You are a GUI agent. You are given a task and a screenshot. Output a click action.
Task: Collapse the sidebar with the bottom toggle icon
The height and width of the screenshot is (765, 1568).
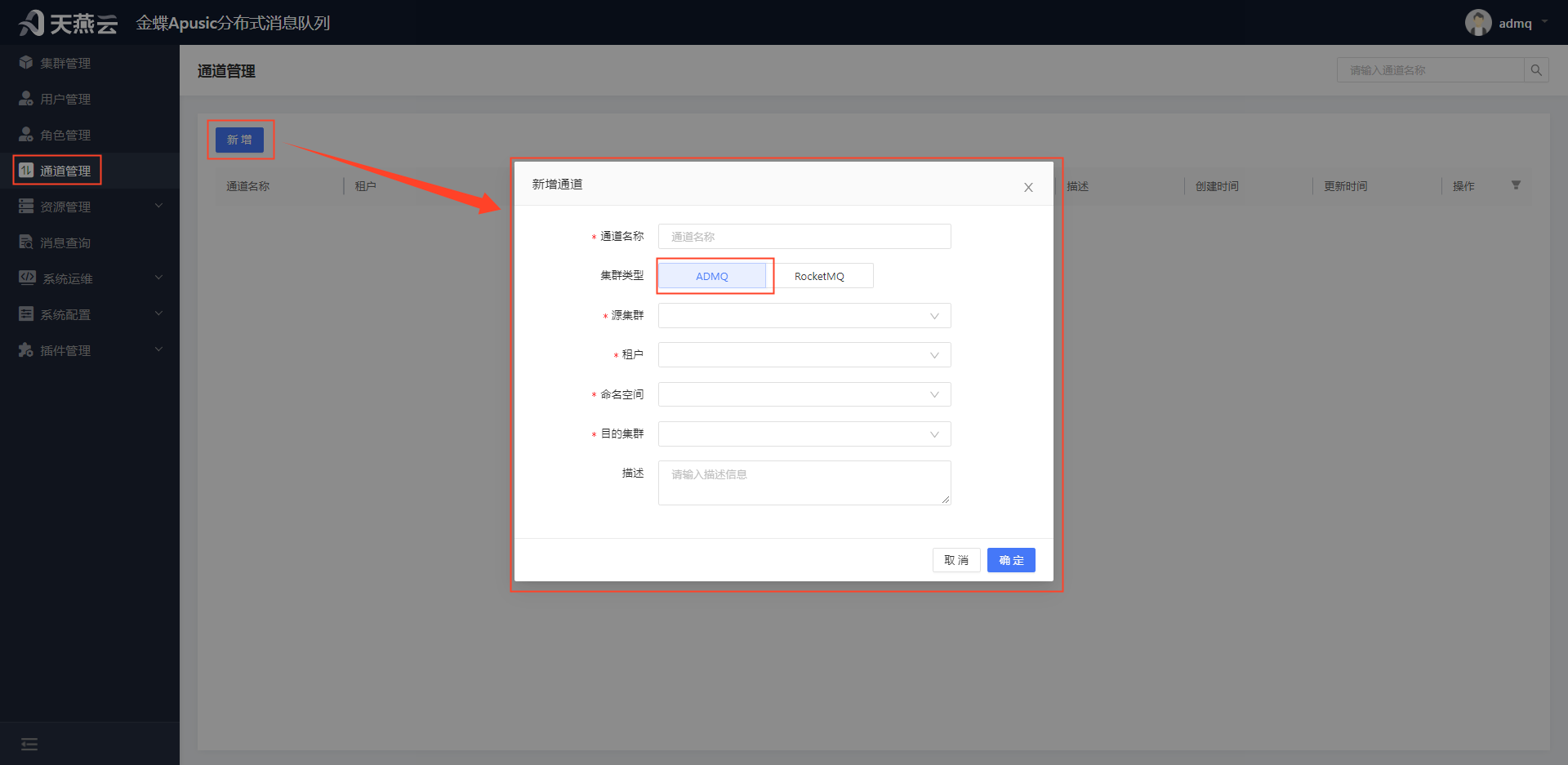tap(29, 744)
